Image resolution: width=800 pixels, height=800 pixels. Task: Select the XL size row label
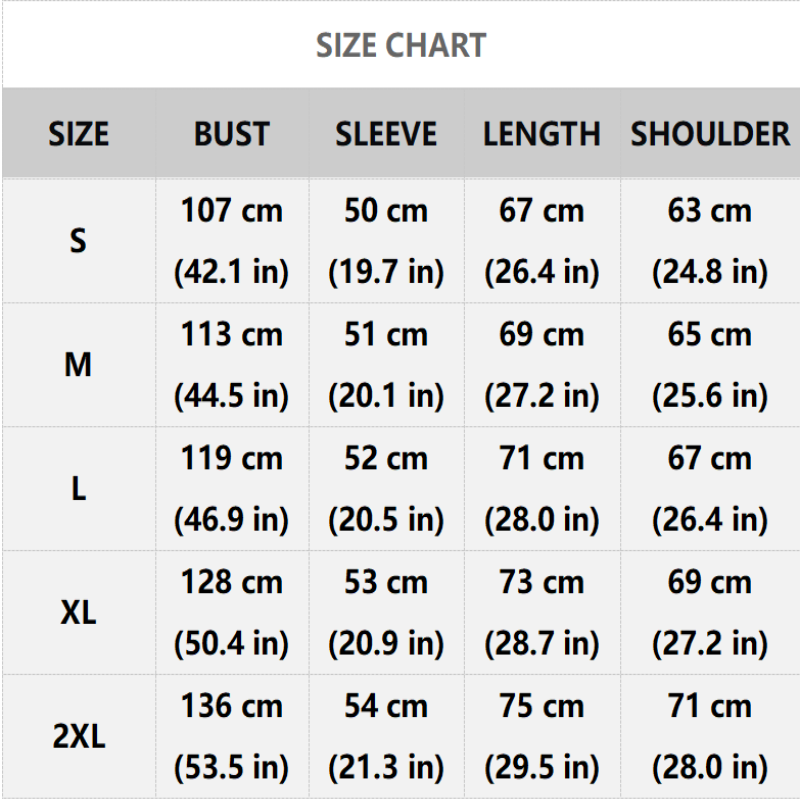tap(78, 613)
